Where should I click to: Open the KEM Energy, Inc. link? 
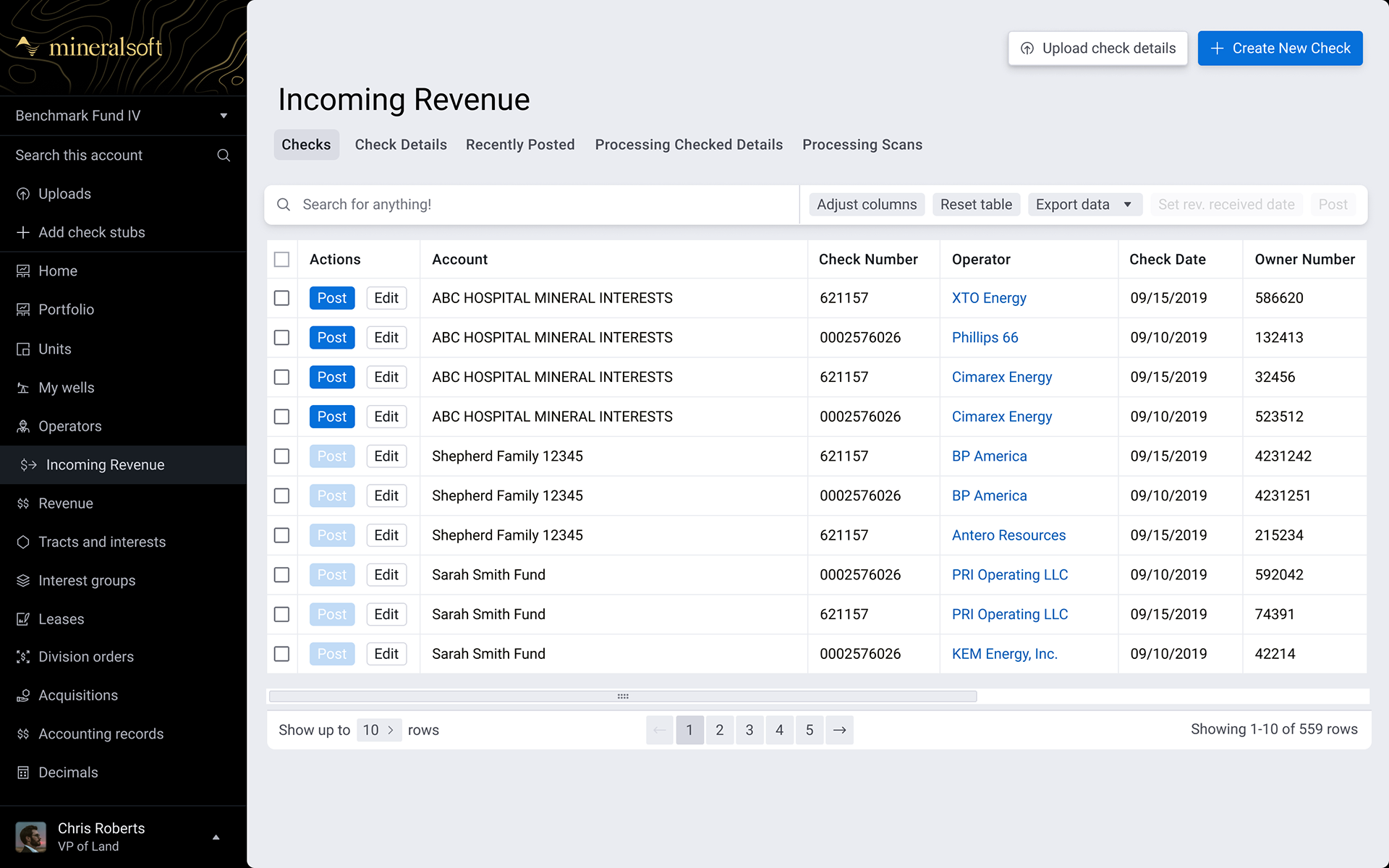1004,654
